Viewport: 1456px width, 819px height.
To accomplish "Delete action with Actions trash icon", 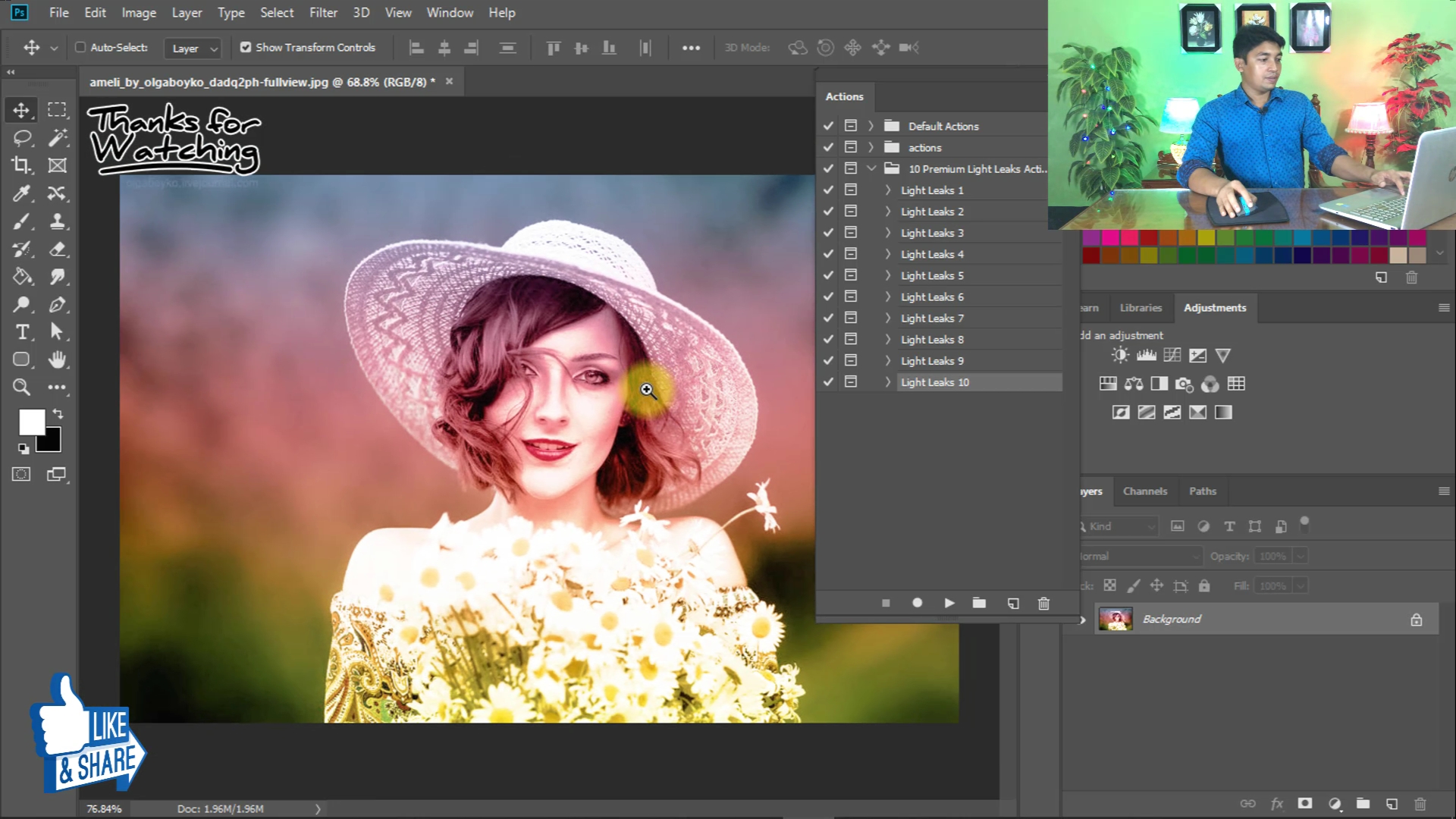I will point(1043,603).
